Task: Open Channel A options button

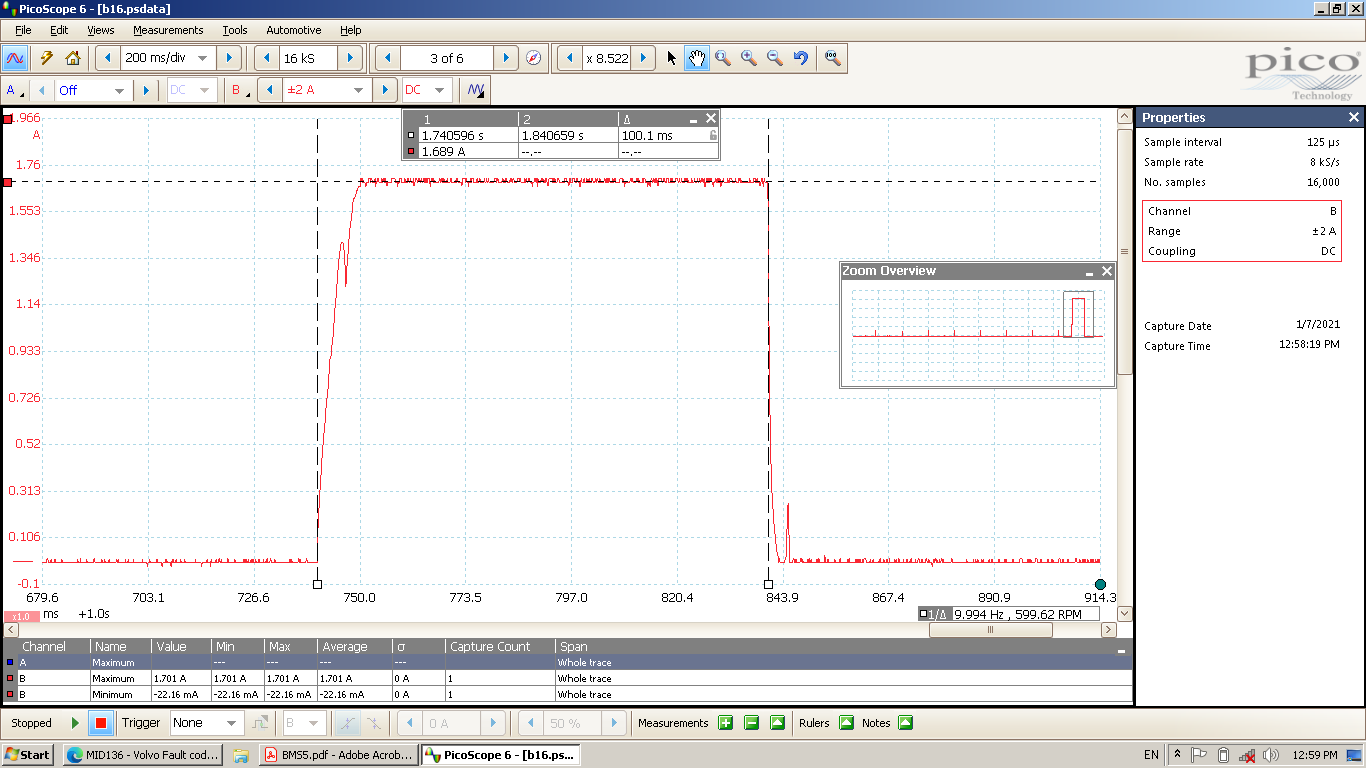Action: [15, 90]
